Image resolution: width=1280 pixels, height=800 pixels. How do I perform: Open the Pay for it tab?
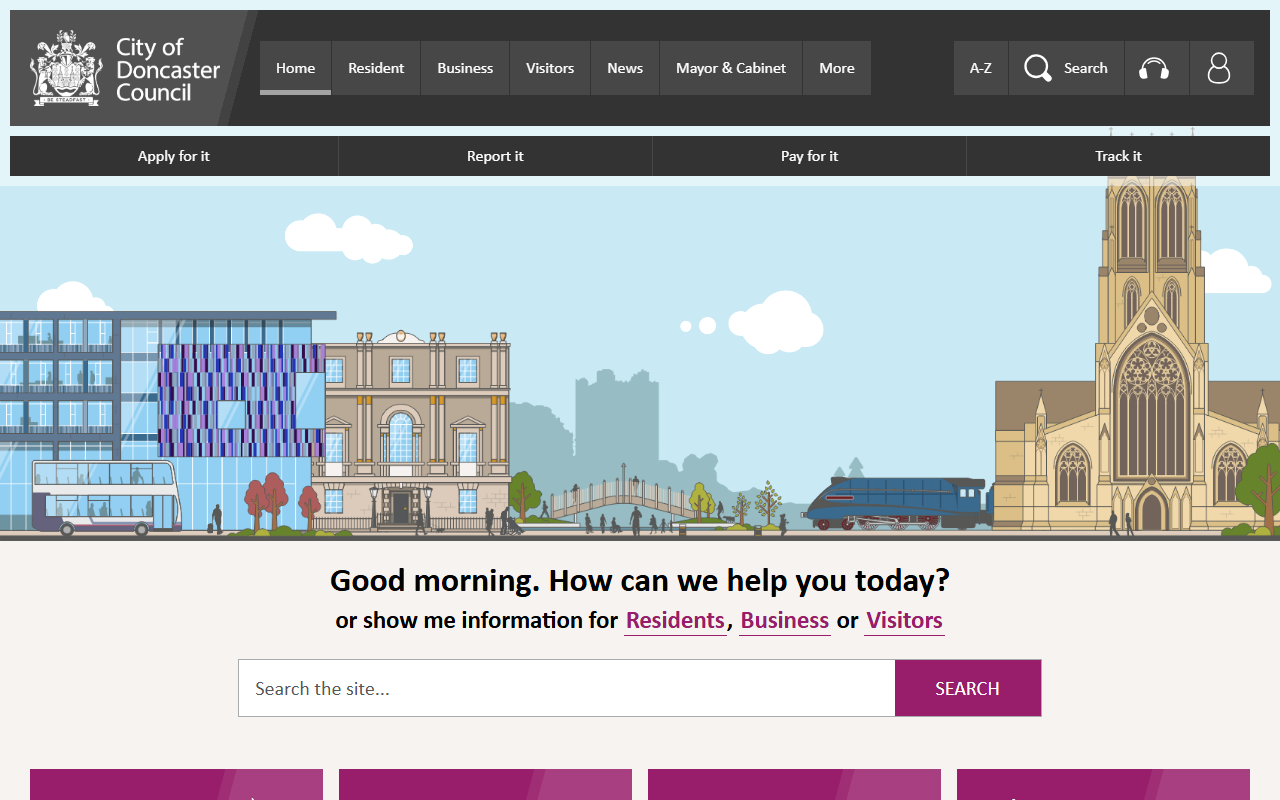(809, 156)
